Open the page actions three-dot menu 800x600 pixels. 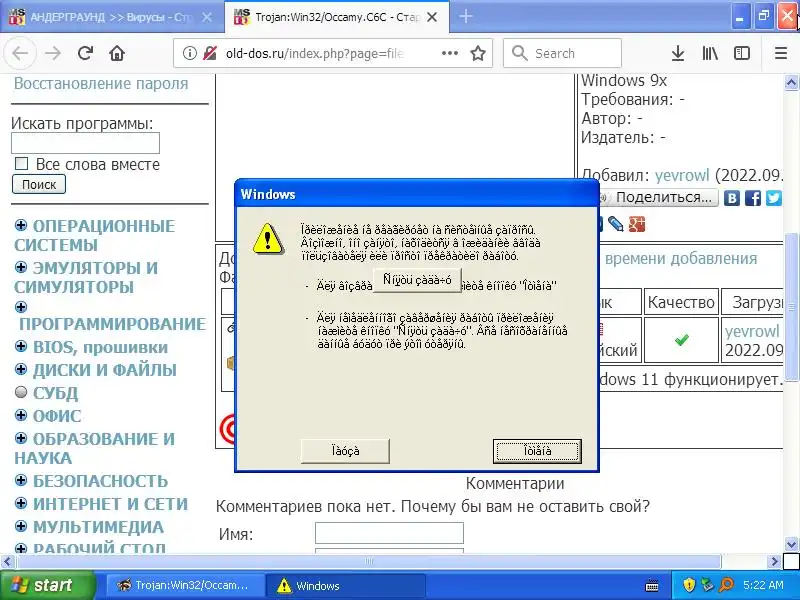(449, 53)
